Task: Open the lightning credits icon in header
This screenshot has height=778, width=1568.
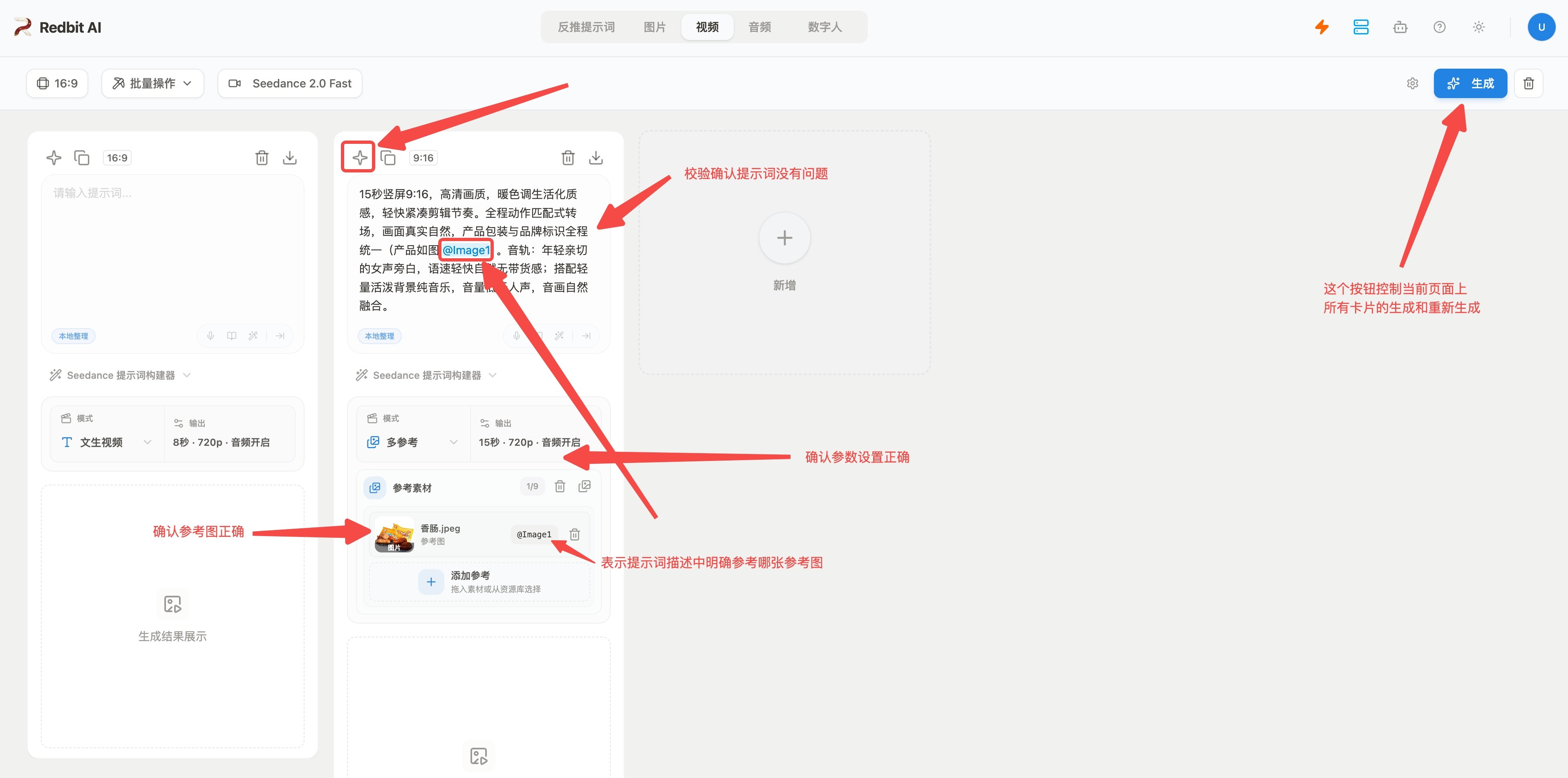Action: click(1322, 27)
